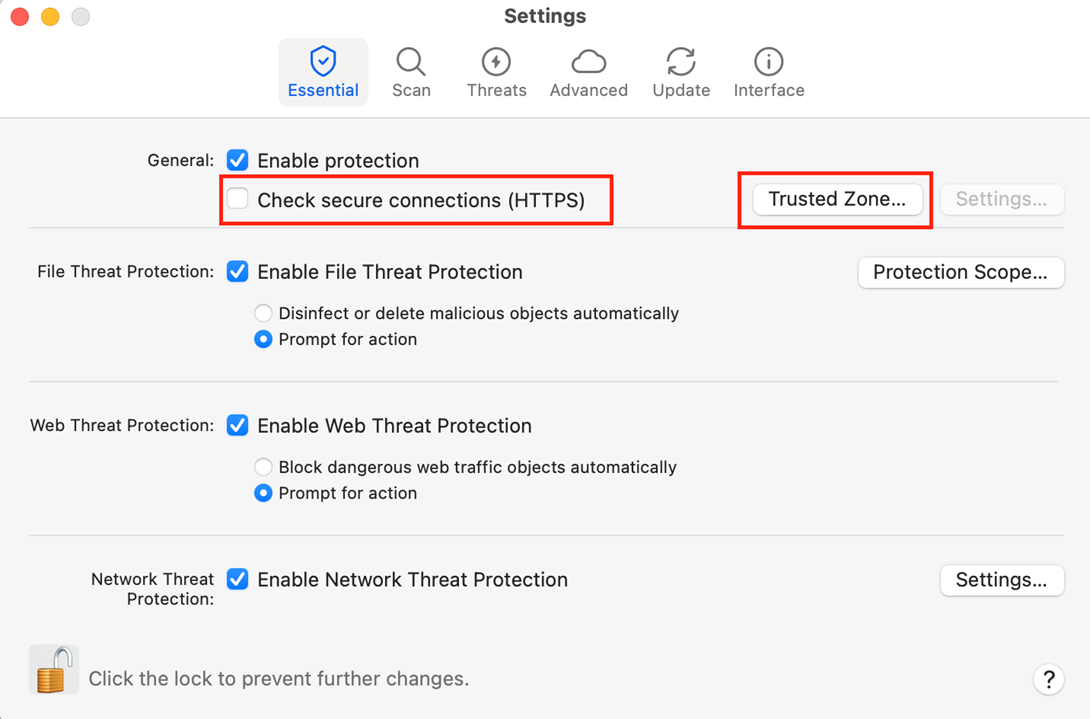Viewport: 1090px width, 719px height.
Task: Select Block dangerous web traffic objects automatically
Action: pyautogui.click(x=263, y=468)
